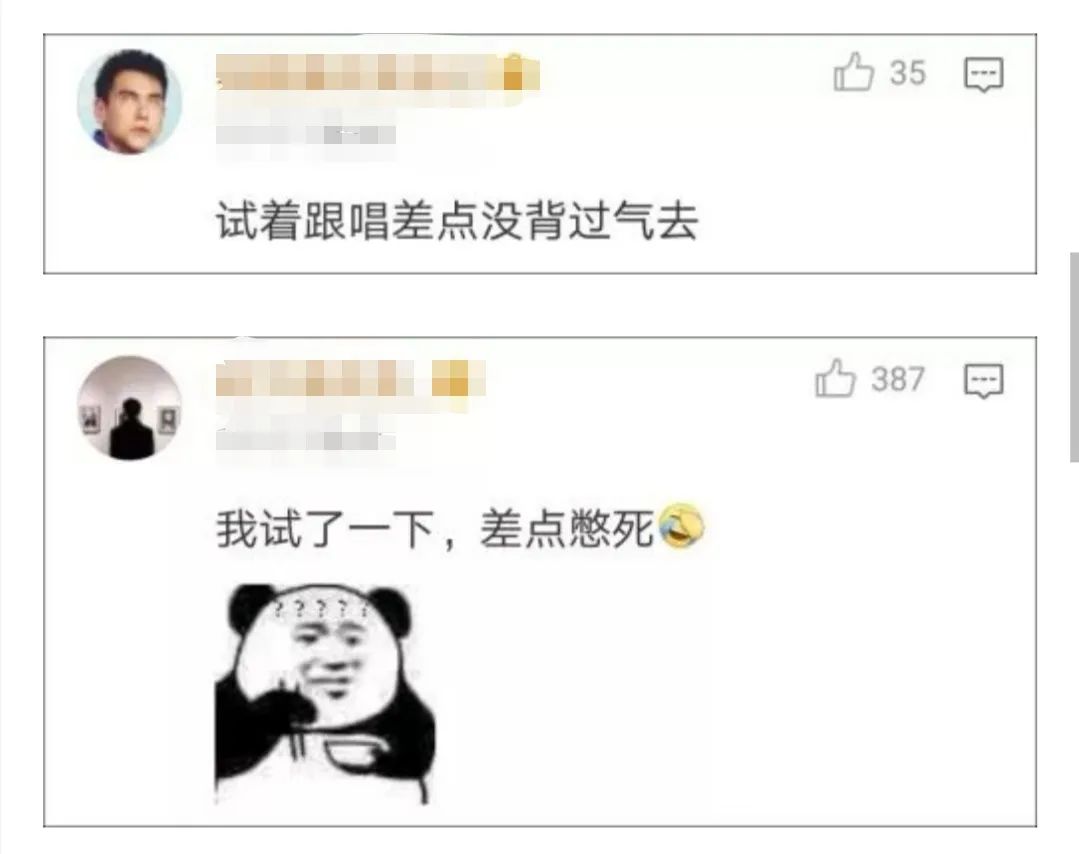Viewport: 1079px width, 854px height.
Task: Open replies for the 387-likes comment
Action: 983,381
